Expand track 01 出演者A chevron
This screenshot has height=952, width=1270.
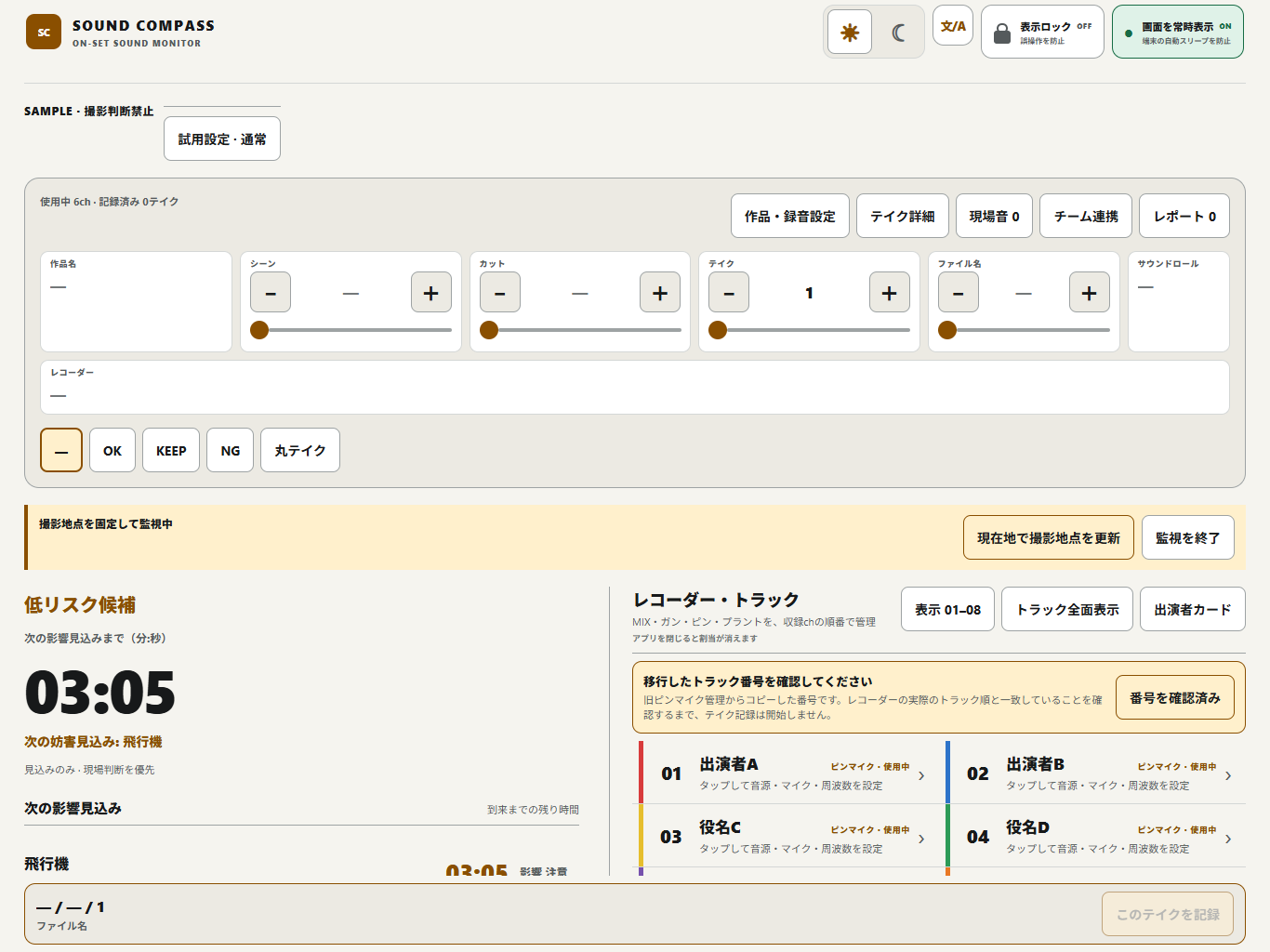tap(921, 775)
